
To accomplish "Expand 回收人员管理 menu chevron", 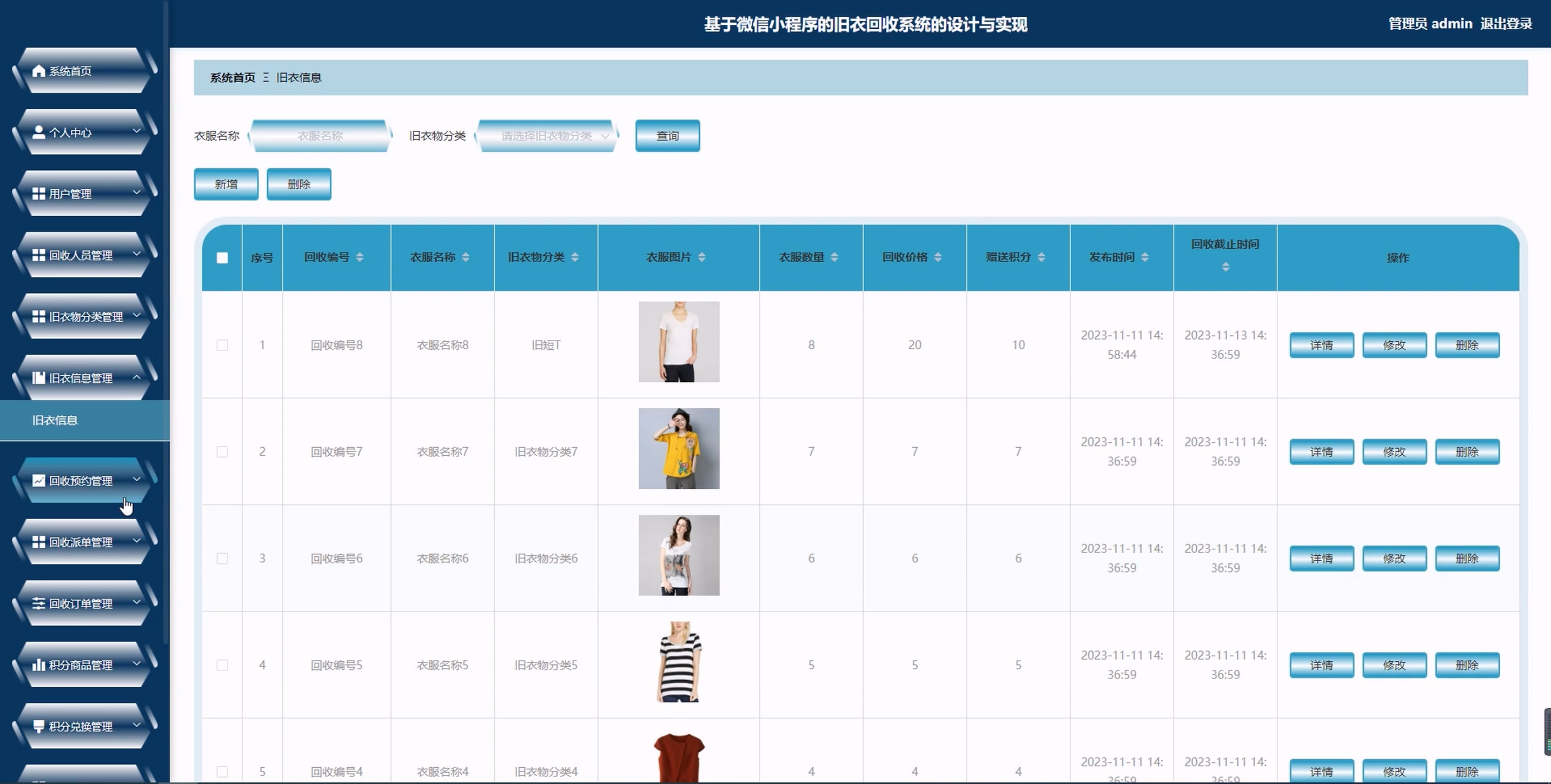I will tap(137, 254).
